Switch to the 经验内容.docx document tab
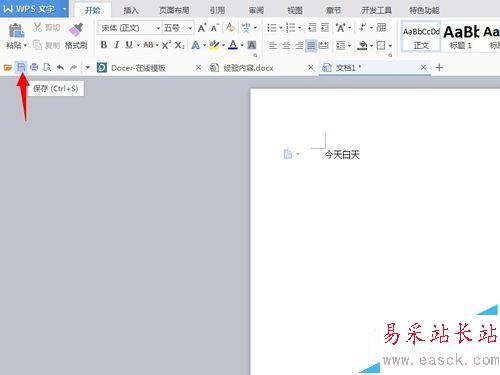This screenshot has width=500, height=375. tap(248, 68)
